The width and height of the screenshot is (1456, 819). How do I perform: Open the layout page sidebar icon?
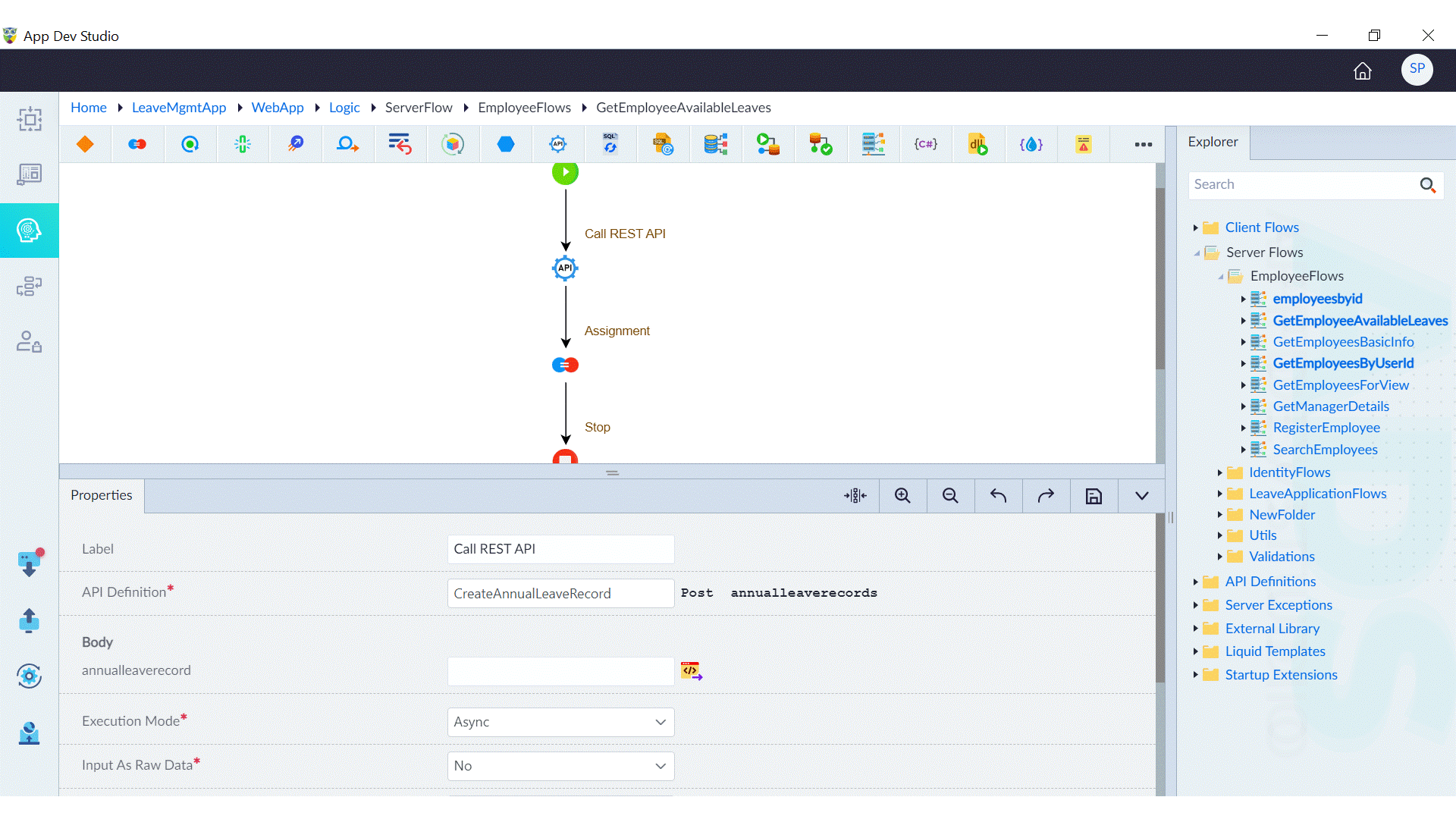pos(30,174)
